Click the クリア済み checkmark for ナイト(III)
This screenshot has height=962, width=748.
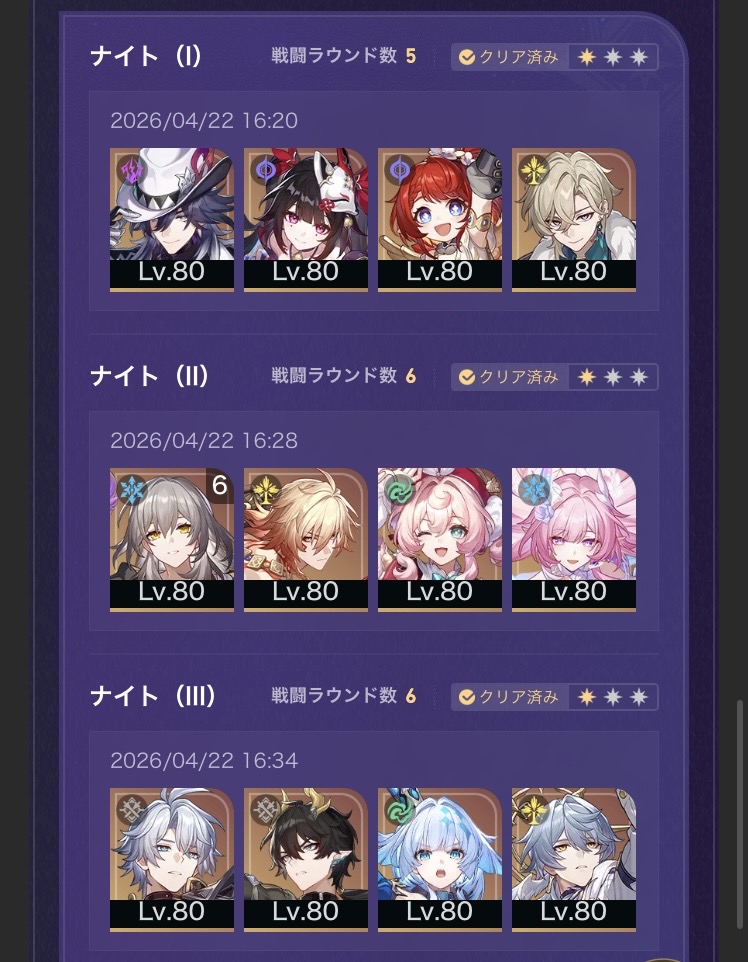(x=466, y=697)
